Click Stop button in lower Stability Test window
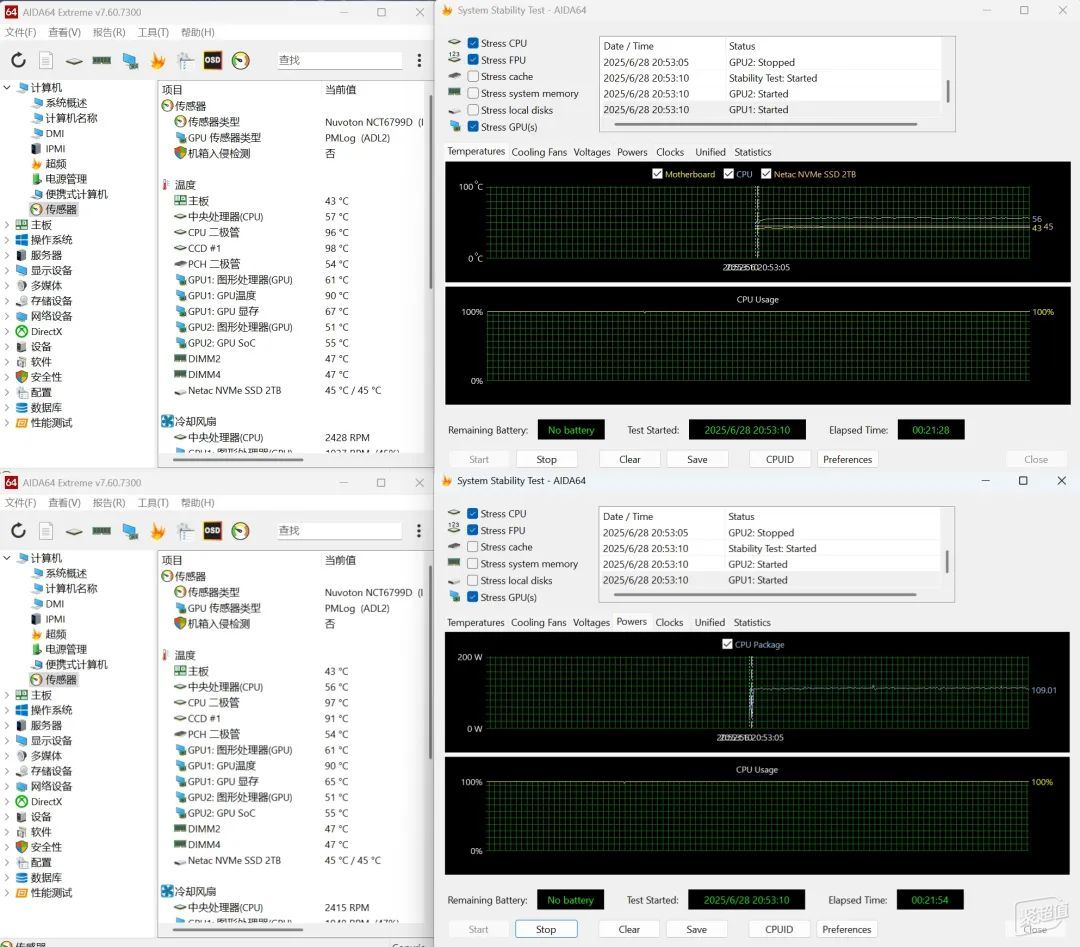 pyautogui.click(x=546, y=929)
